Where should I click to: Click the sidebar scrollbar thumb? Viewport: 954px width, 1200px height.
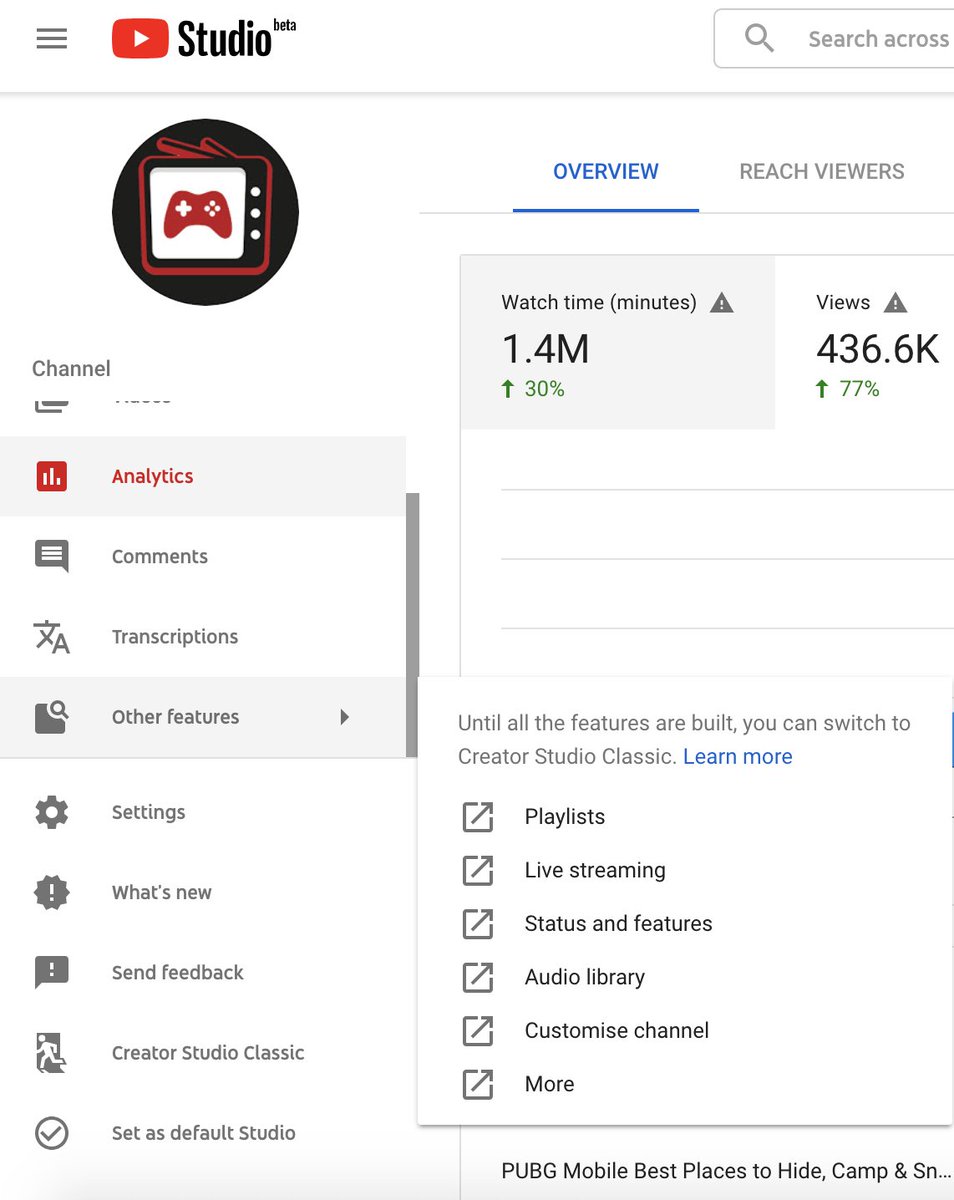[412, 625]
